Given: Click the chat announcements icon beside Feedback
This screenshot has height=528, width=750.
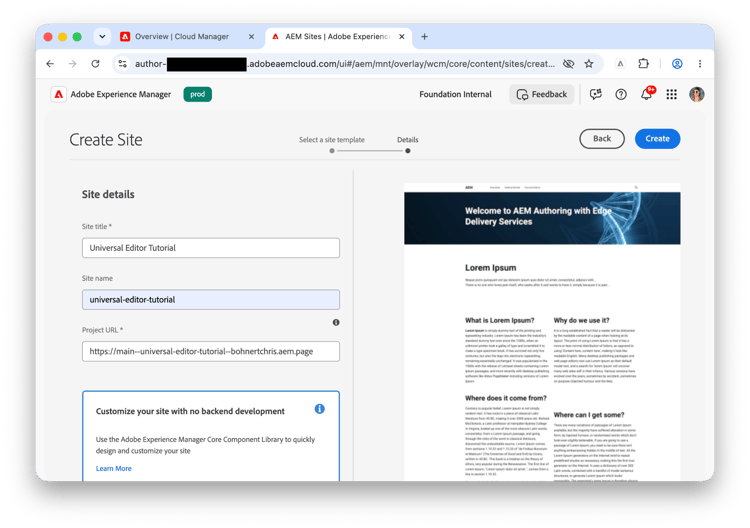Looking at the screenshot, I should pyautogui.click(x=596, y=94).
